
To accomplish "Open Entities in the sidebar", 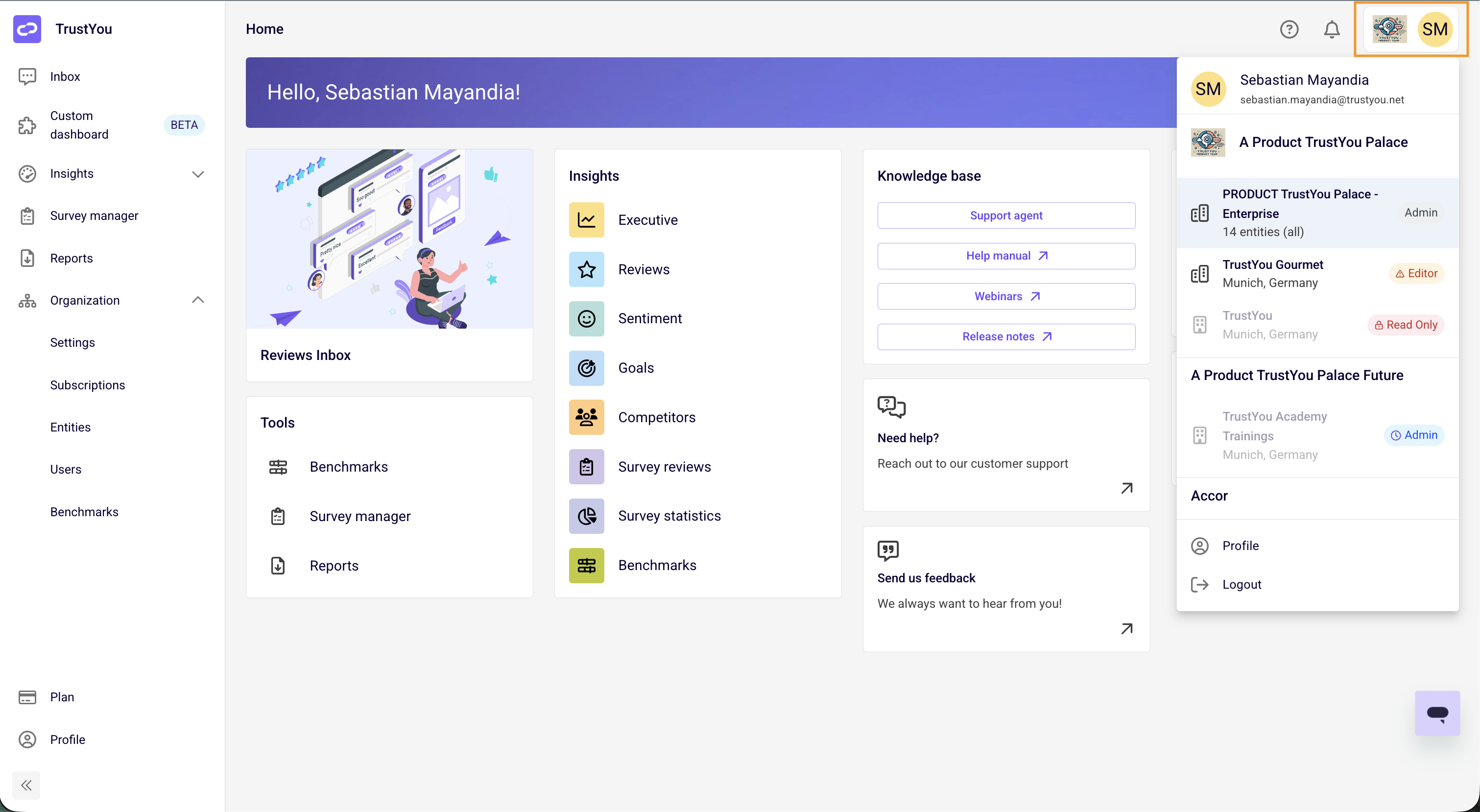I will [x=70, y=427].
